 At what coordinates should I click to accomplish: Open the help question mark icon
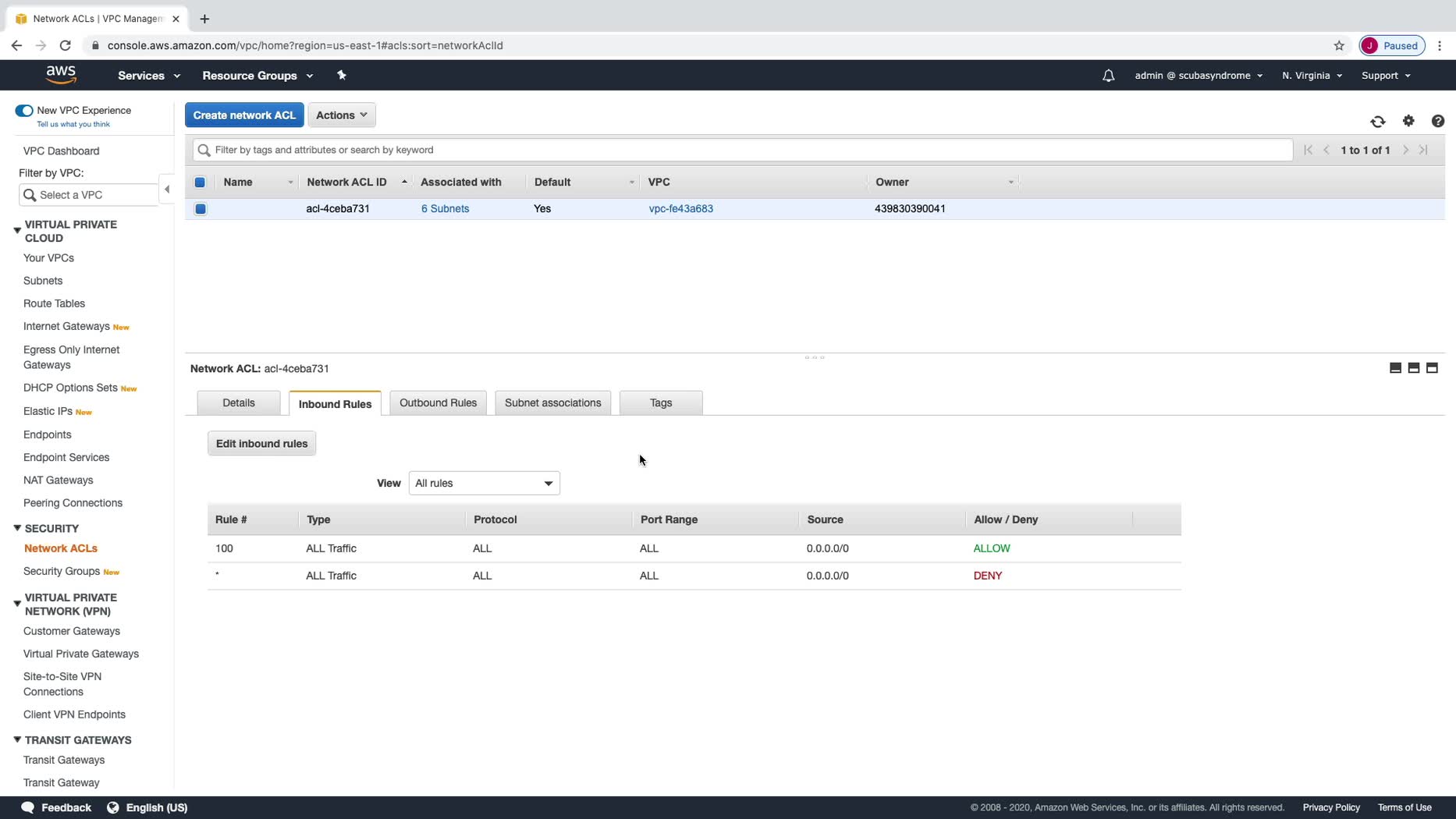1438,121
